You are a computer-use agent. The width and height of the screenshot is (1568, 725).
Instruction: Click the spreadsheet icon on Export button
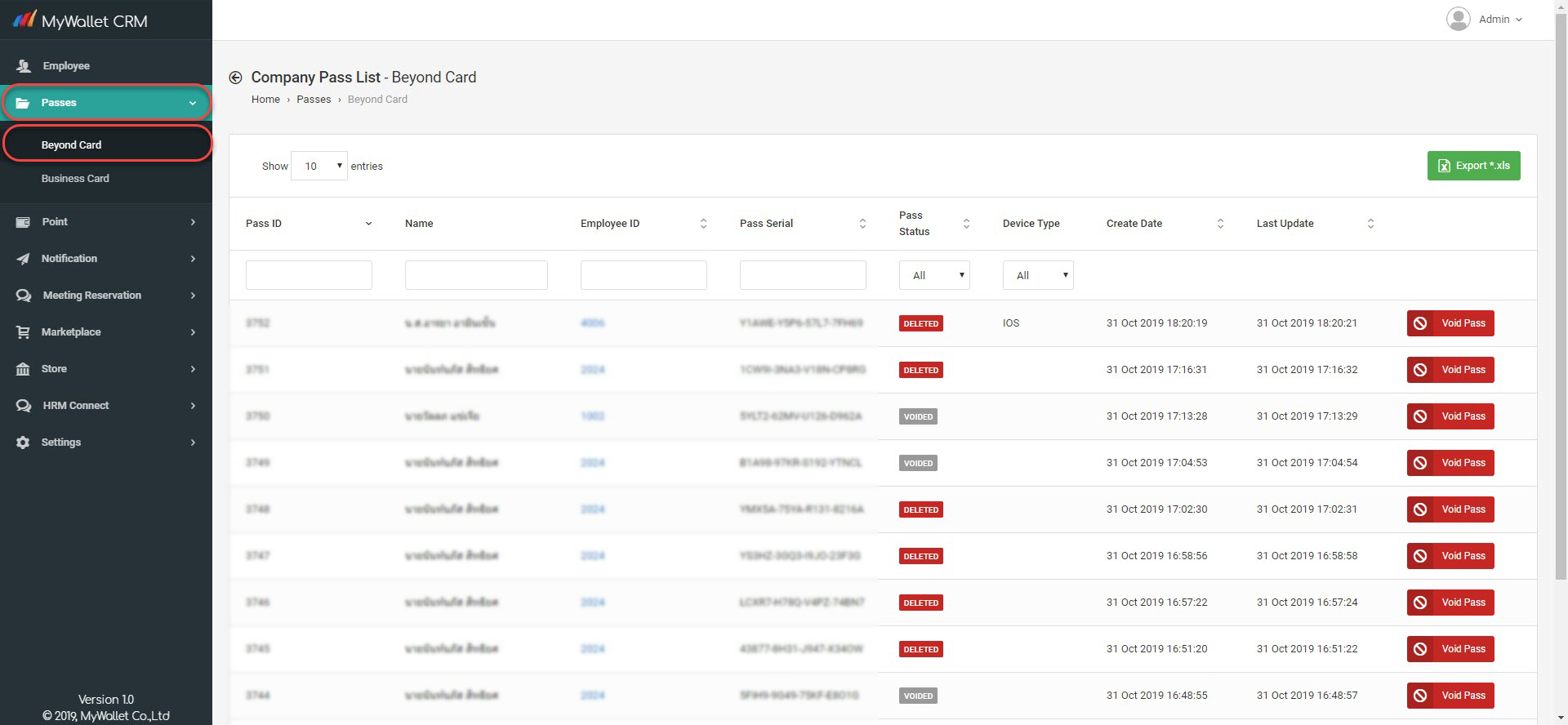click(1444, 166)
